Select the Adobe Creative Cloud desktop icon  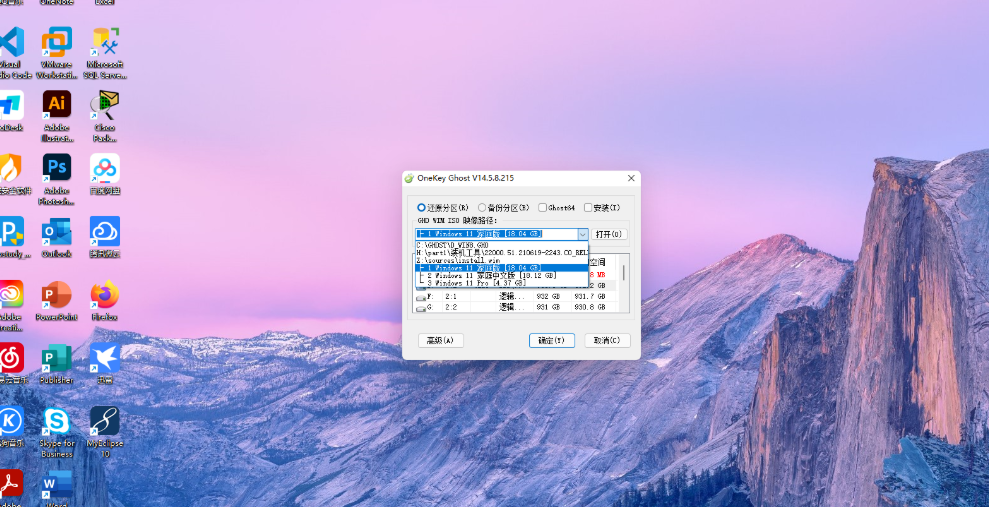click(11, 305)
